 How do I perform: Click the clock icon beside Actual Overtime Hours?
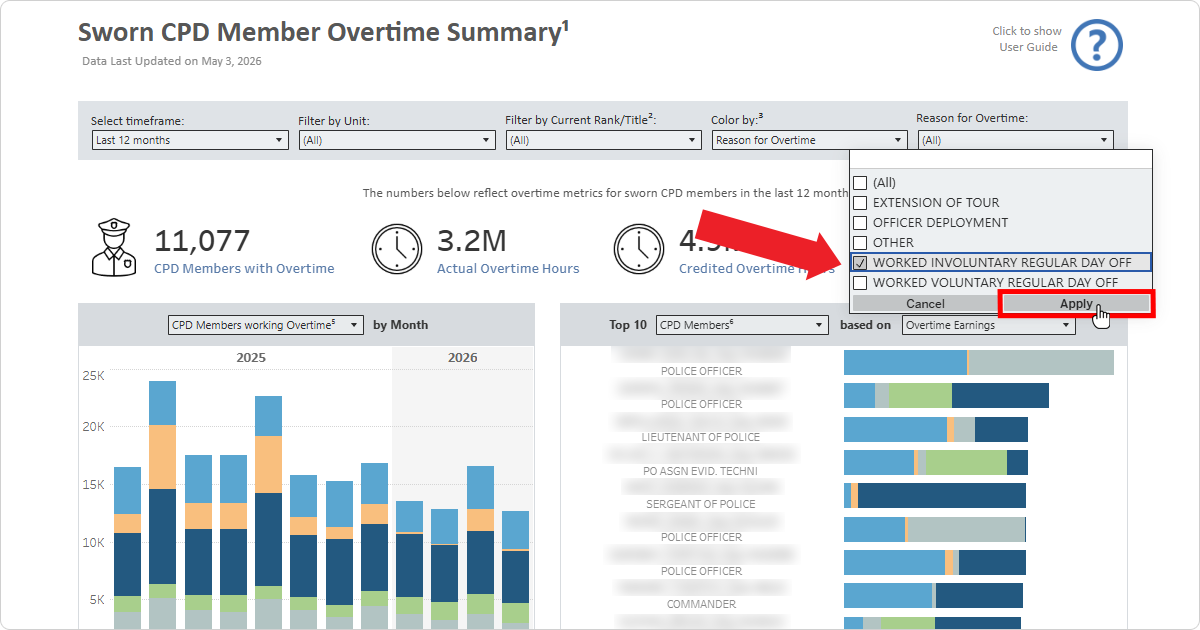pos(398,249)
